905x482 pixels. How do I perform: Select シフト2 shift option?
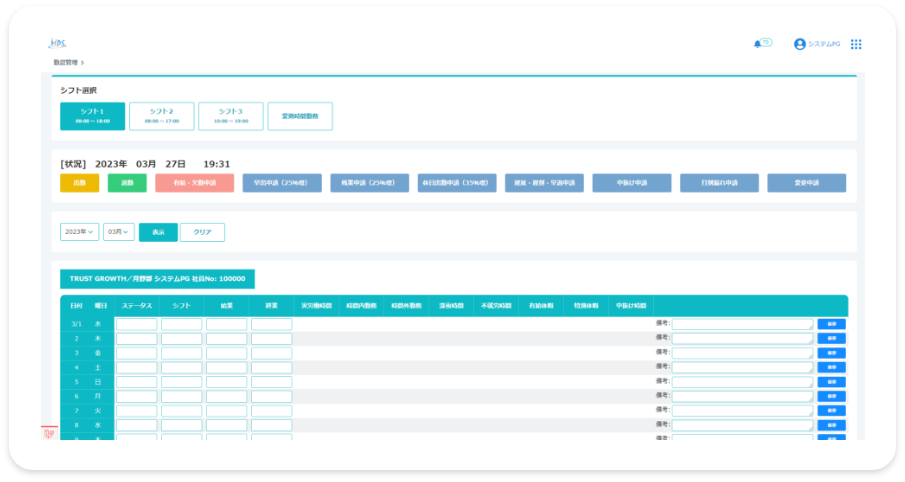(161, 116)
